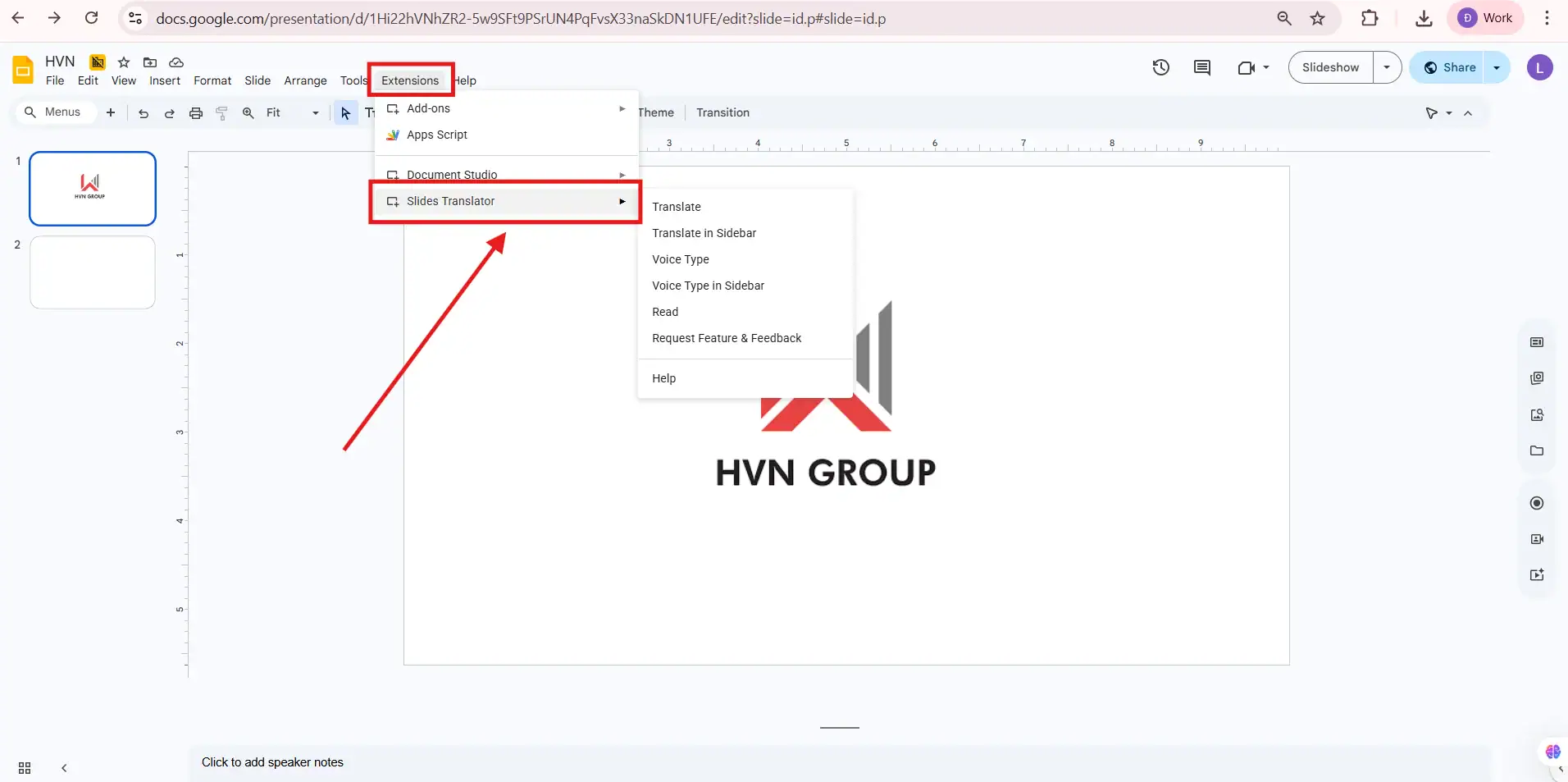Toggle the speaker notes panel collapse arrow

[x=64, y=768]
